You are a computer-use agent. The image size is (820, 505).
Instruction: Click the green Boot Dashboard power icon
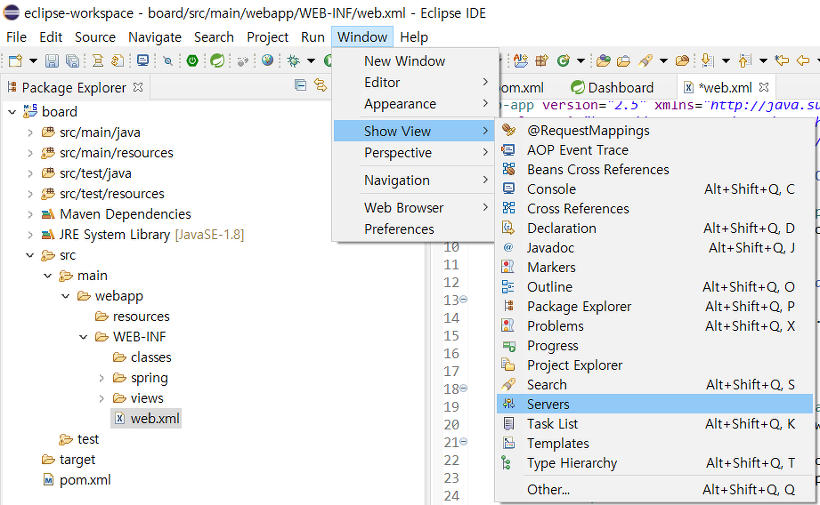[192, 61]
